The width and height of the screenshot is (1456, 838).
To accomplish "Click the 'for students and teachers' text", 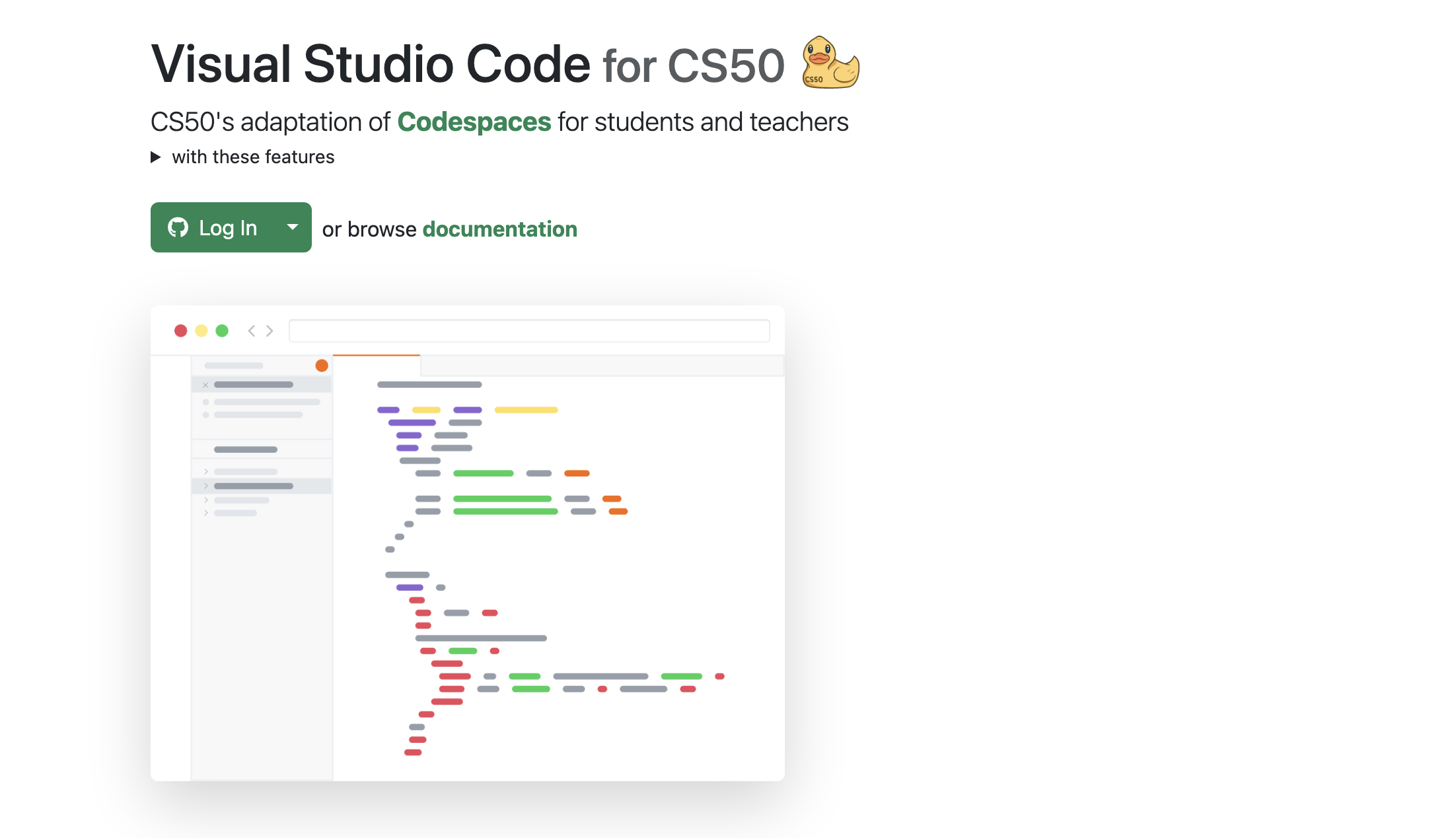I will pos(703,122).
